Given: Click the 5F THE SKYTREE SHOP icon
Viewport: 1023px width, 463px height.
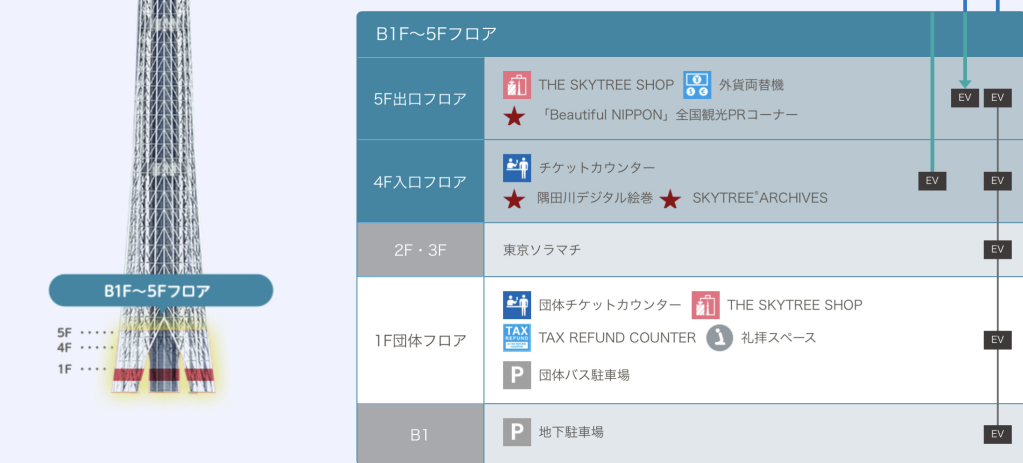Looking at the screenshot, I should click(x=517, y=85).
